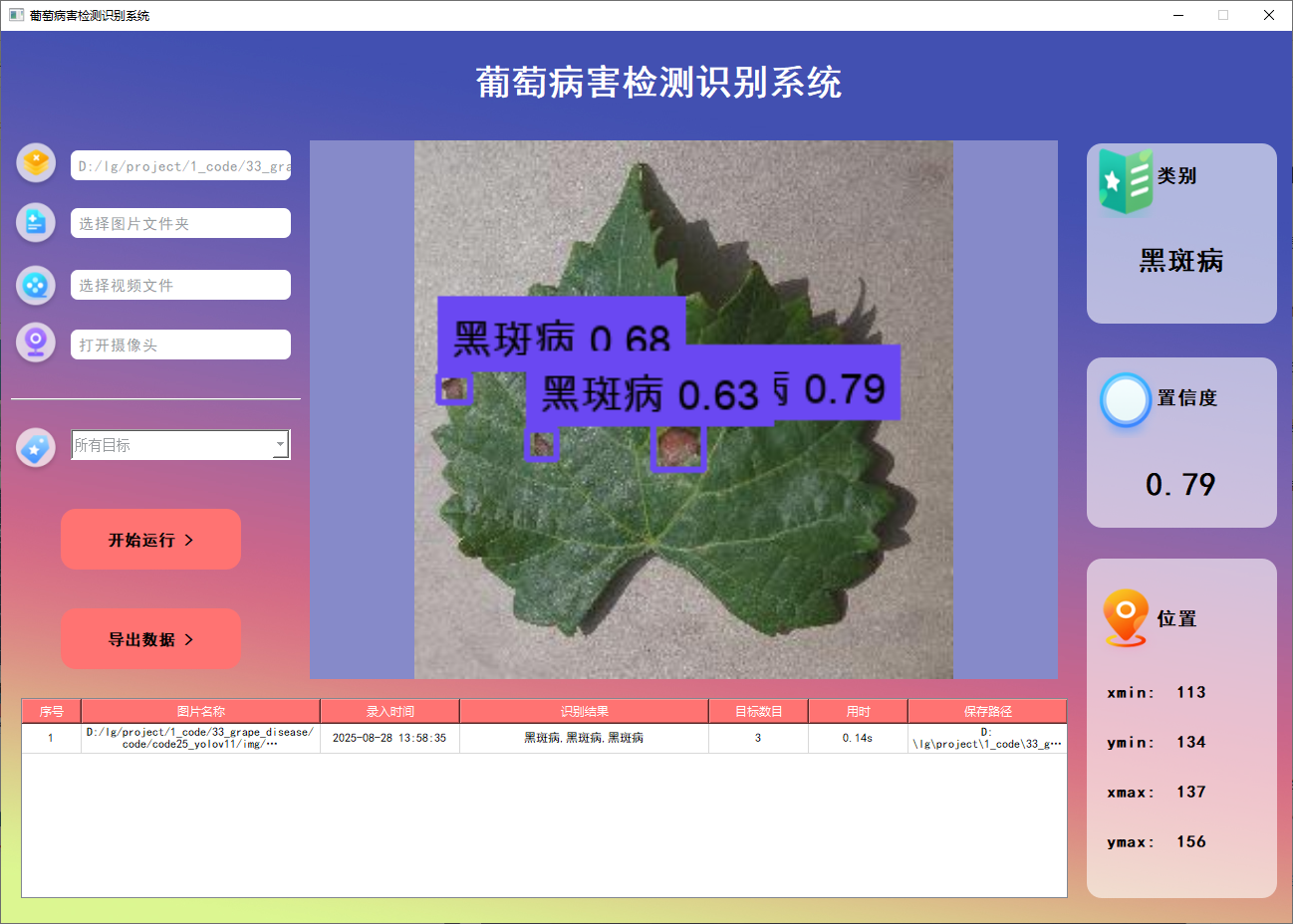Click the target count cell 3
Image resolution: width=1293 pixels, height=924 pixels.
pyautogui.click(x=758, y=738)
